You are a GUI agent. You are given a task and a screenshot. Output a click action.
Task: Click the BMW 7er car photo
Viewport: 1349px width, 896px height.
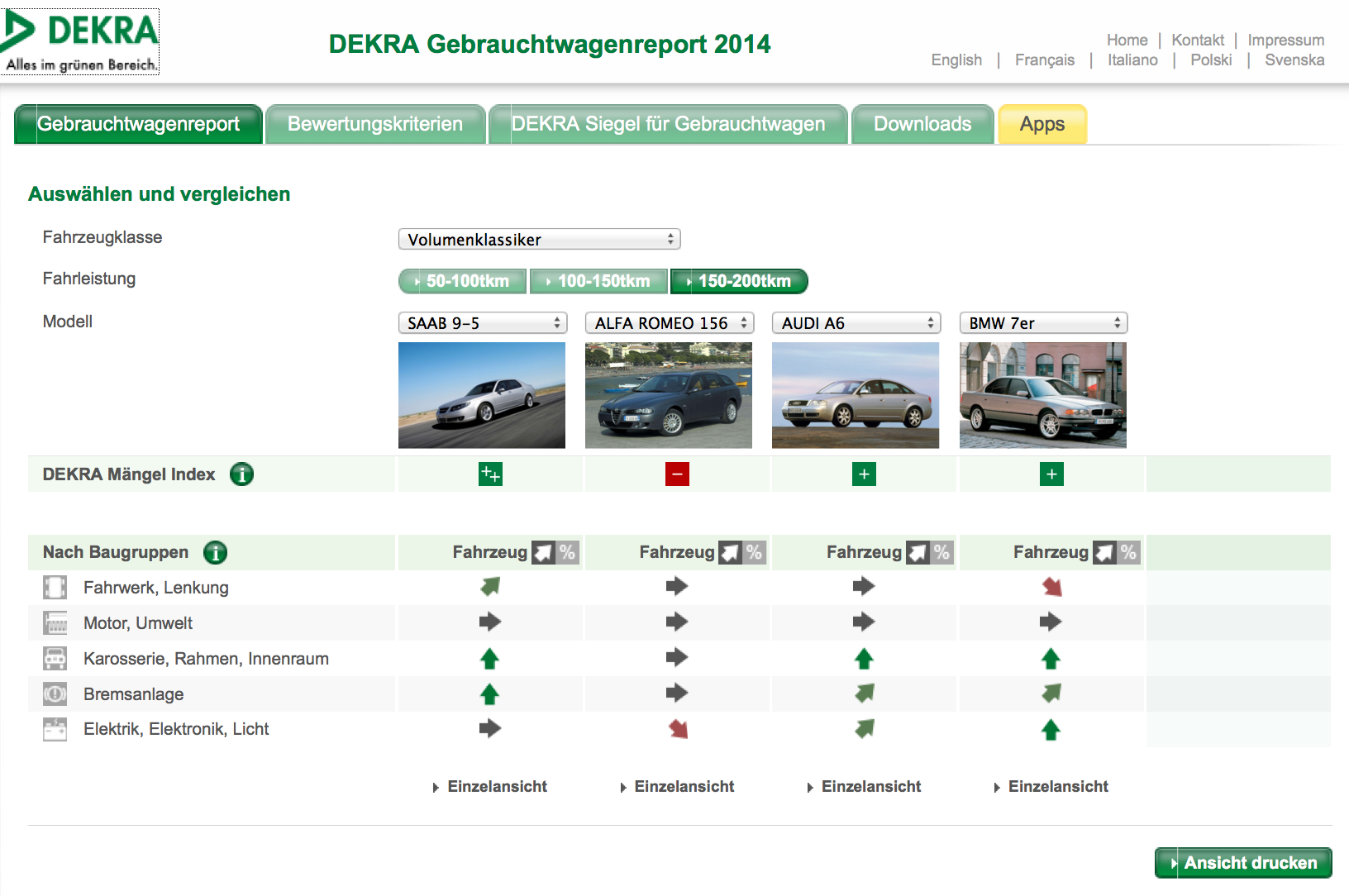1043,395
